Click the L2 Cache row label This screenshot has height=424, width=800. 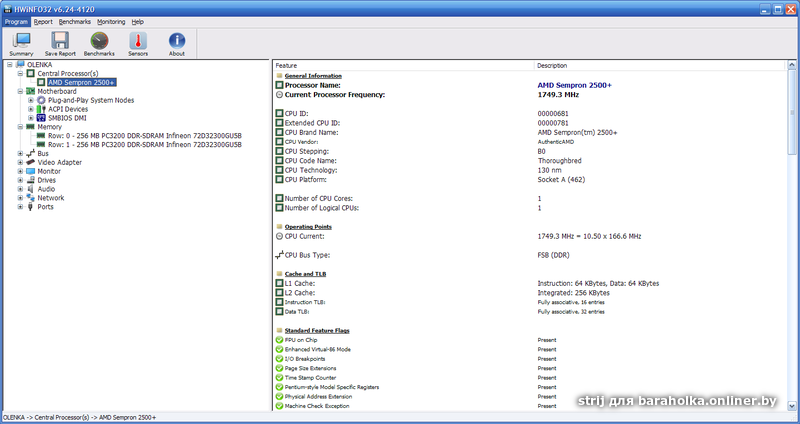point(300,293)
